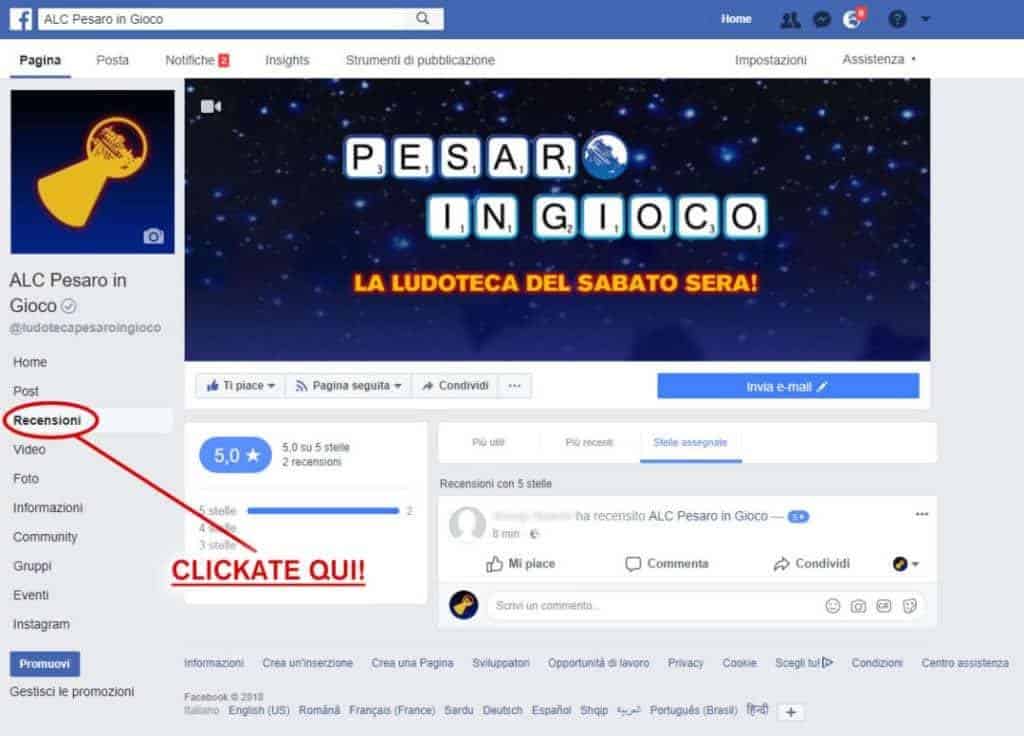1024x736 pixels.
Task: Open the emoji picker in the comment box
Action: [x=833, y=606]
